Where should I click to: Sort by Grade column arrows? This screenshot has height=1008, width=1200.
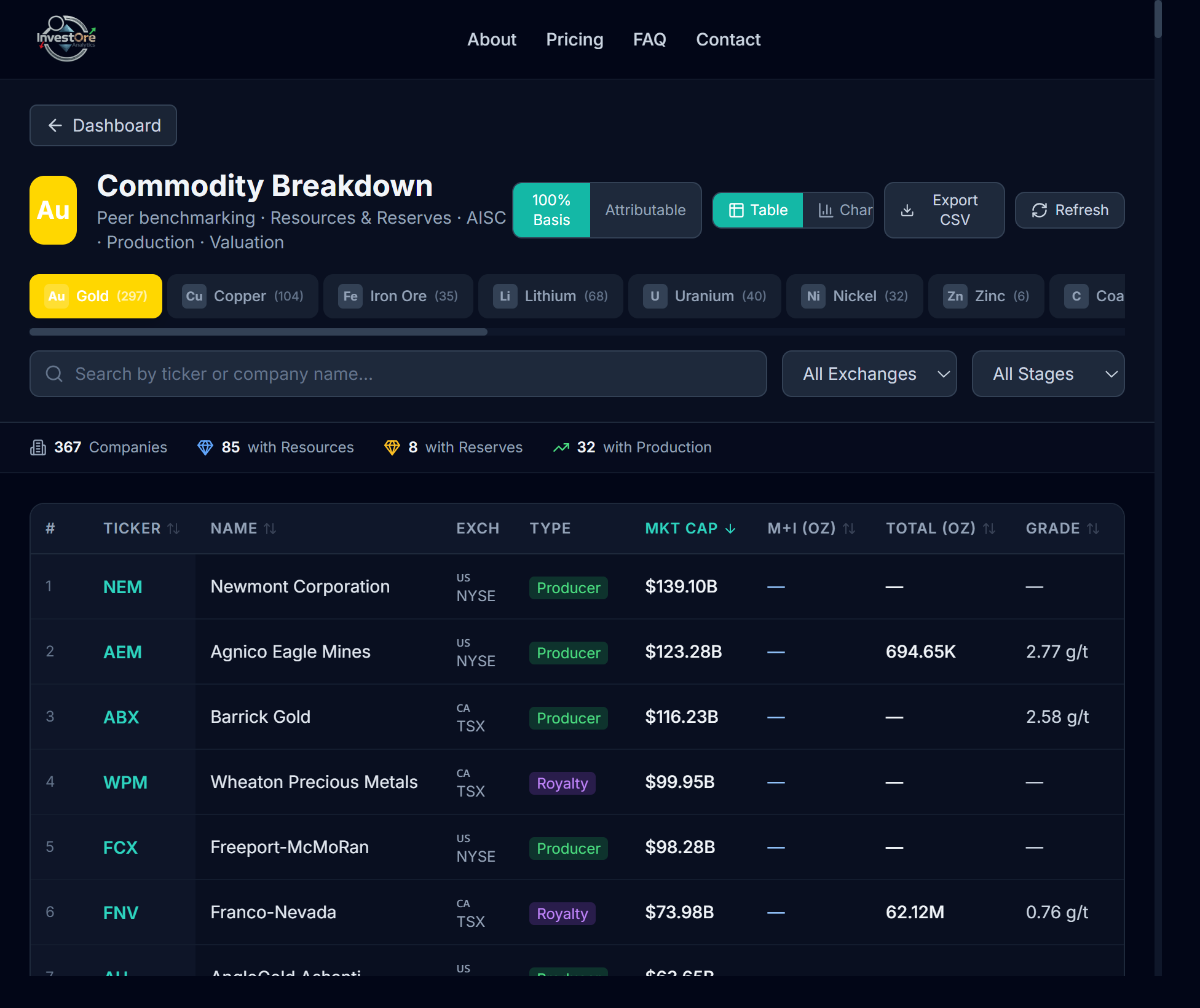pyautogui.click(x=1093, y=529)
